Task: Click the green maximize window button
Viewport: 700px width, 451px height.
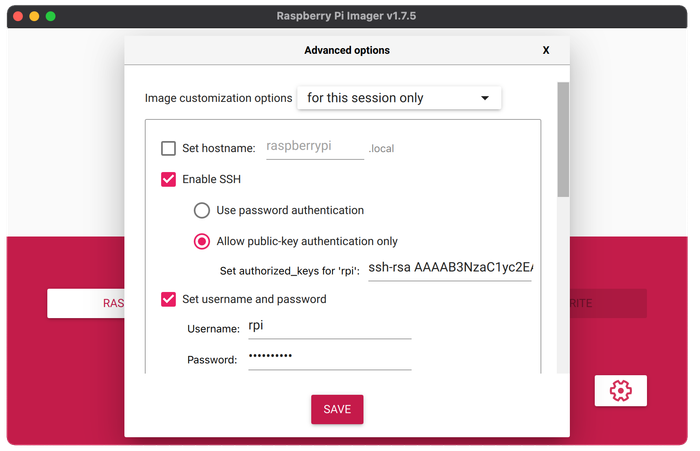Action: coord(50,16)
